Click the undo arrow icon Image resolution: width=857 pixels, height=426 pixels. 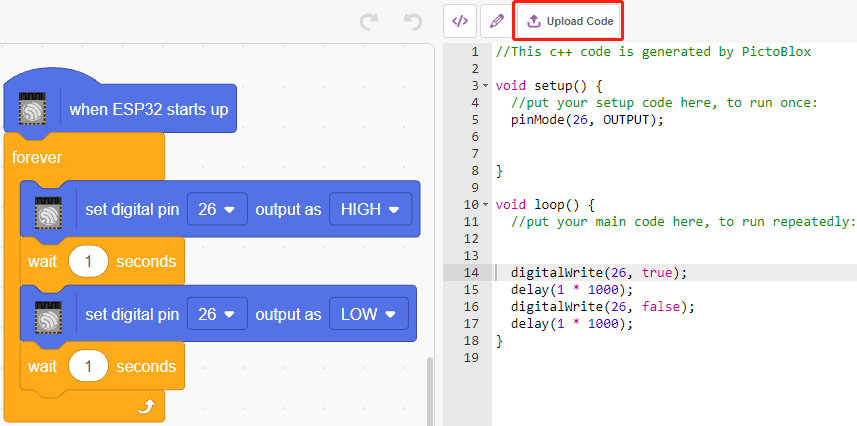click(x=413, y=22)
